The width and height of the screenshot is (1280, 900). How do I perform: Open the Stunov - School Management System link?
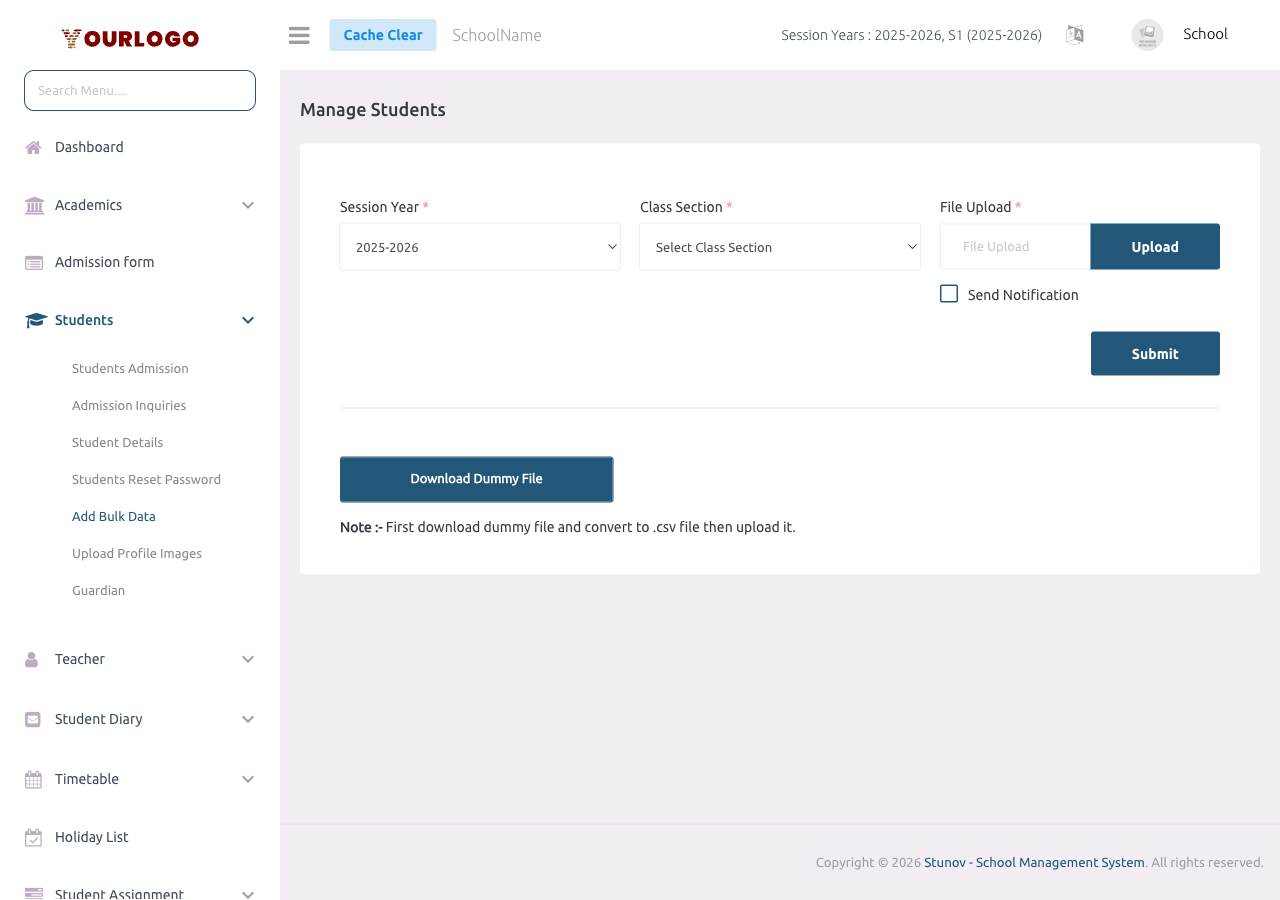tap(1034, 862)
